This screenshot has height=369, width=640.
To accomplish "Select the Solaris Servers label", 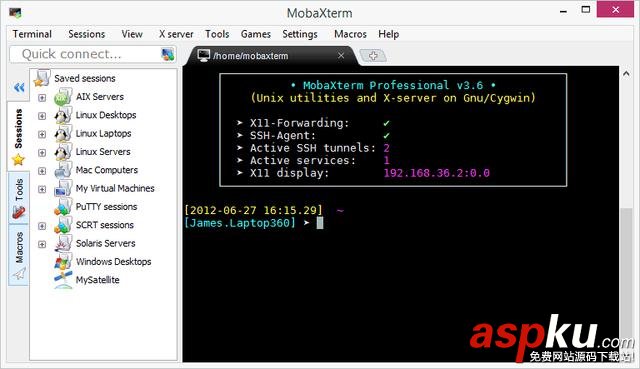I will point(105,244).
